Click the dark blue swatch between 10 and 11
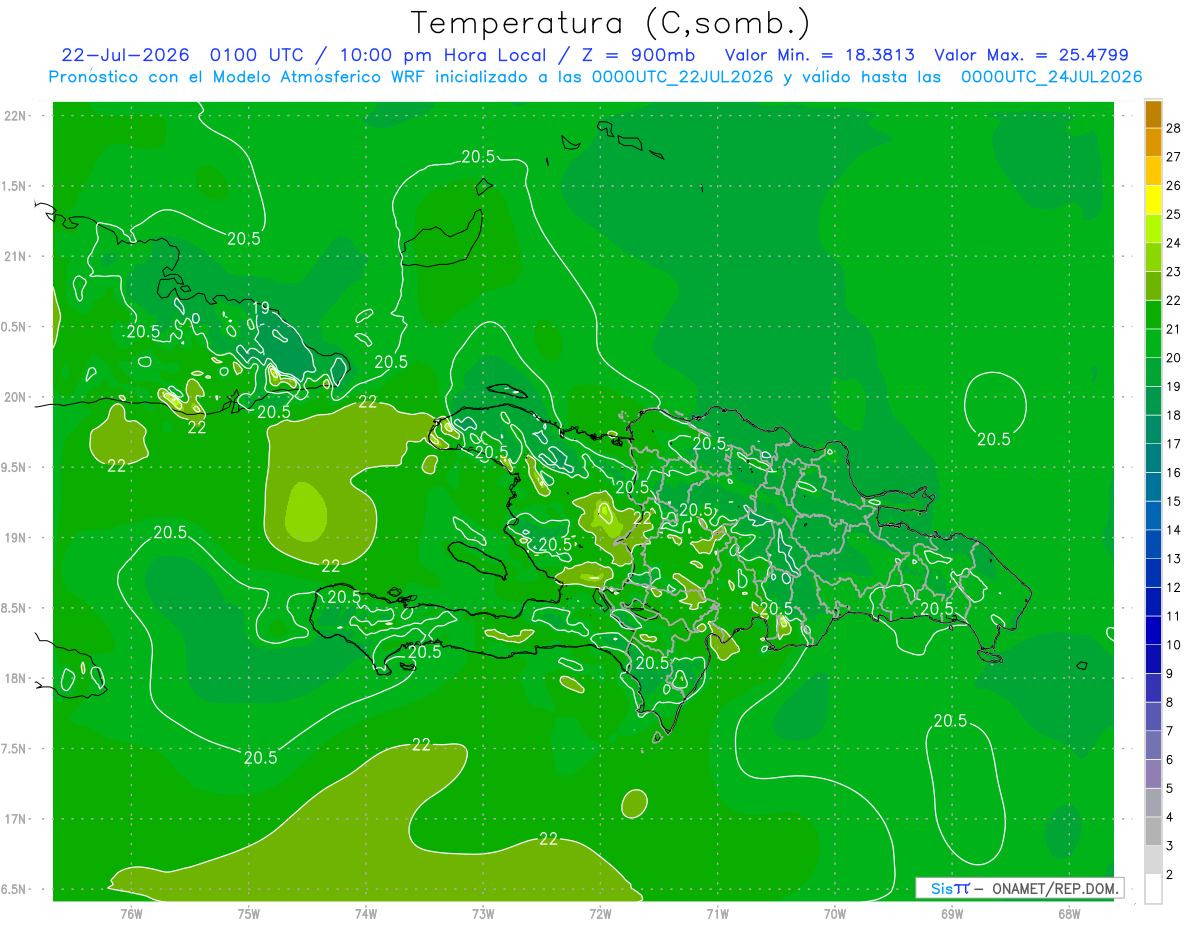Screen dimensions: 1200x927 coord(1153,631)
